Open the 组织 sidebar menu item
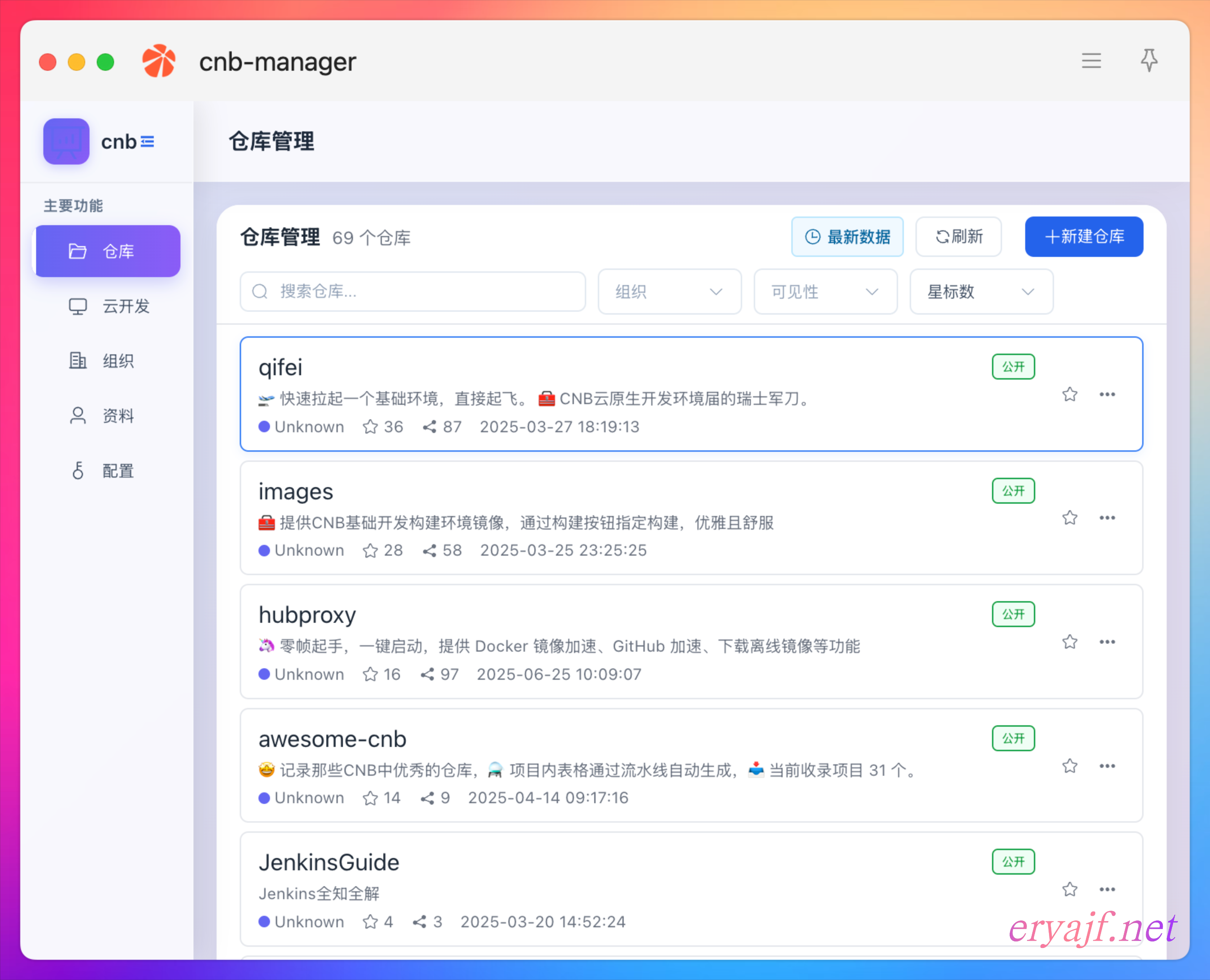This screenshot has height=980, width=1210. (108, 361)
